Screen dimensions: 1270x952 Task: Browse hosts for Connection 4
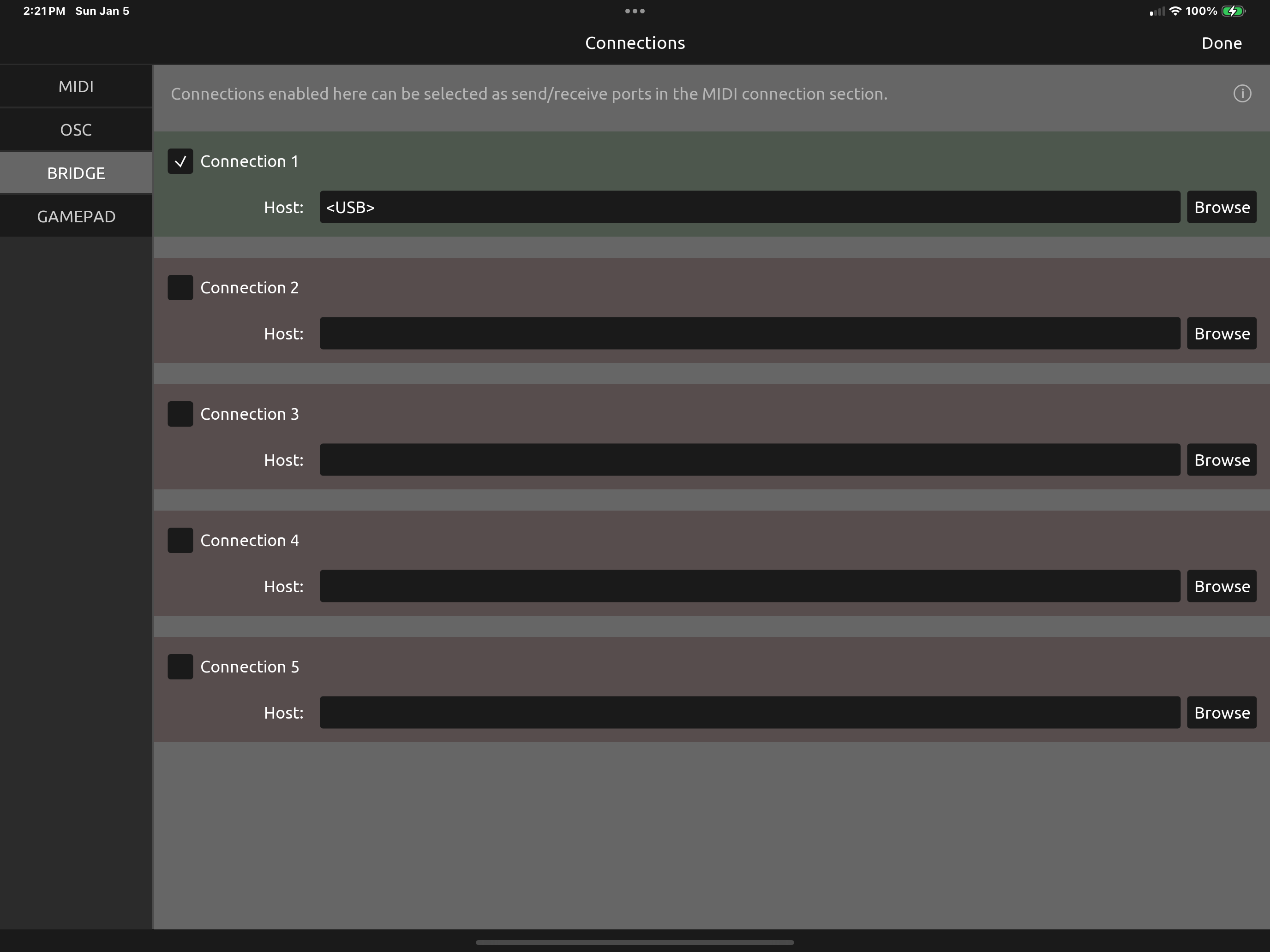tap(1222, 586)
